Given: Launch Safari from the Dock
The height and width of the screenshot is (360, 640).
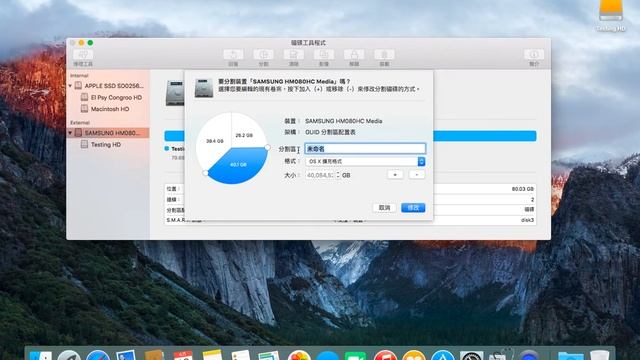Looking at the screenshot, I should [98, 355].
